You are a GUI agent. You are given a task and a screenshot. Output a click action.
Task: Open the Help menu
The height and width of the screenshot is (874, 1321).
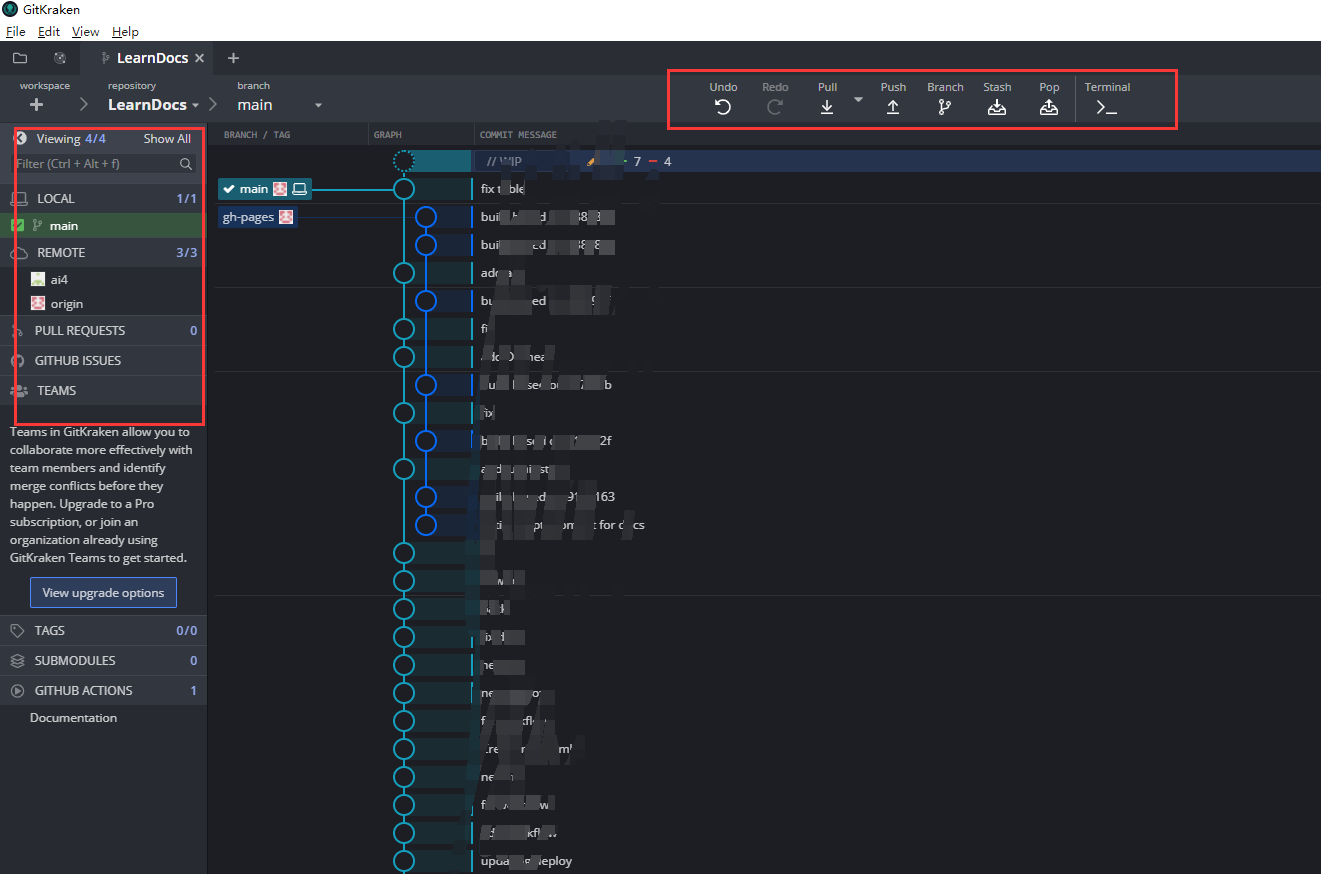[x=125, y=32]
